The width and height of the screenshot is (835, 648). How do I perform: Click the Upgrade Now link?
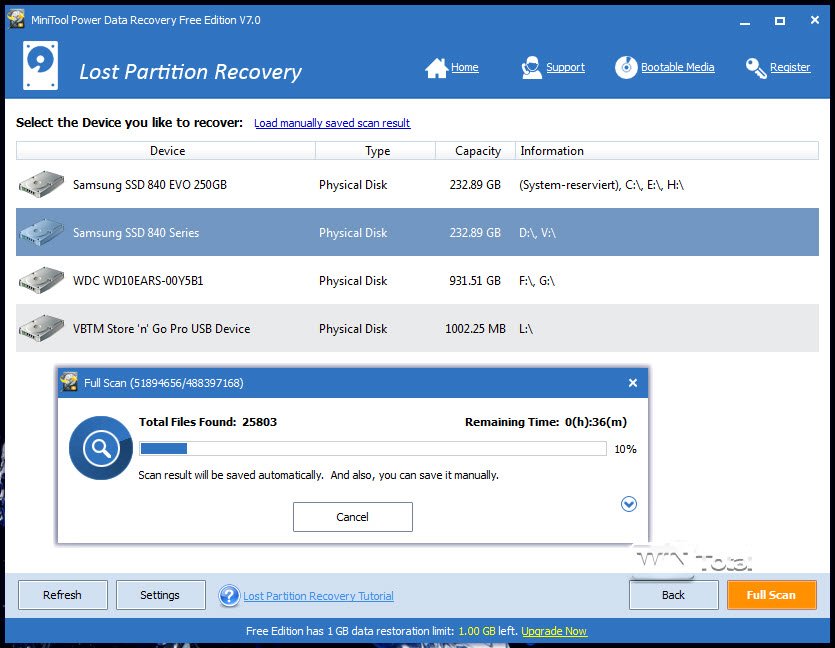pos(554,631)
